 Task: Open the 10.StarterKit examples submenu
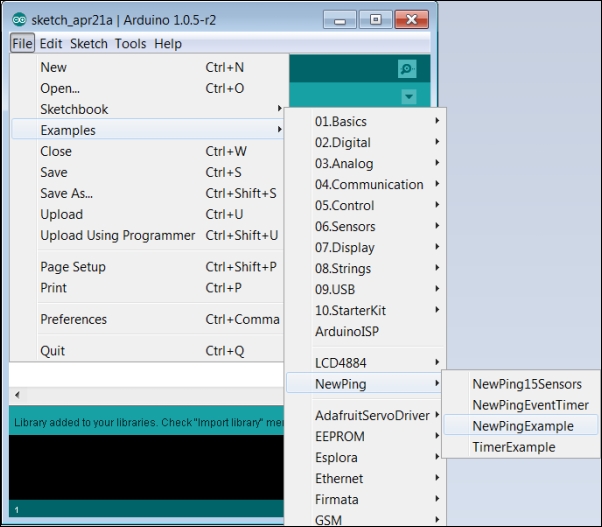tap(366, 310)
